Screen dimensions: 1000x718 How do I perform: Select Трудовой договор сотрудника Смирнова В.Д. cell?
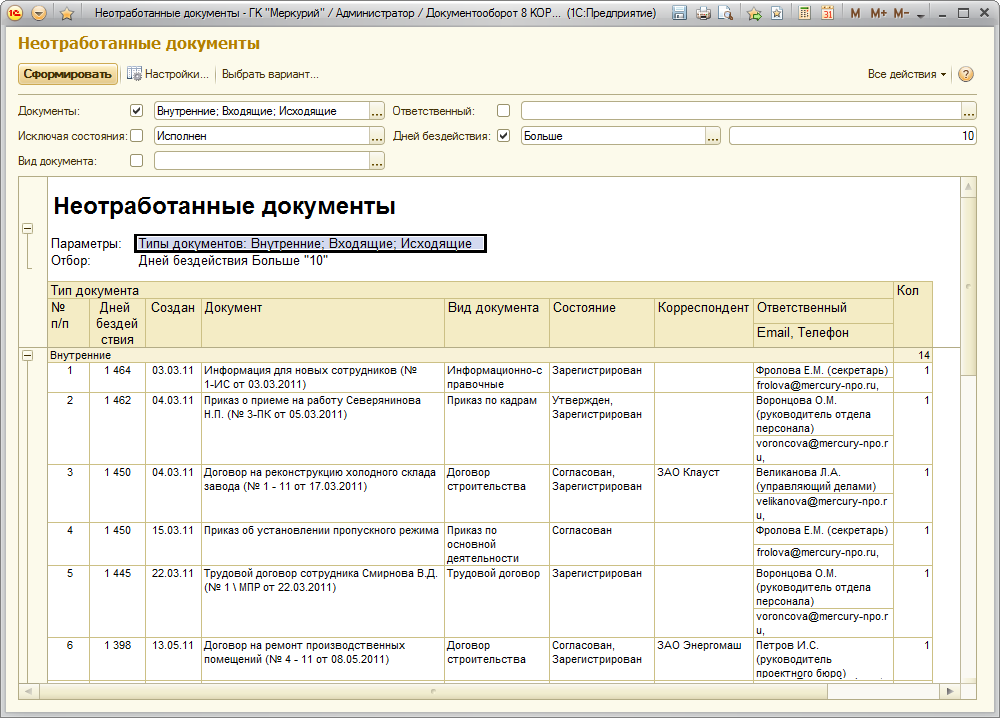pyautogui.click(x=323, y=601)
